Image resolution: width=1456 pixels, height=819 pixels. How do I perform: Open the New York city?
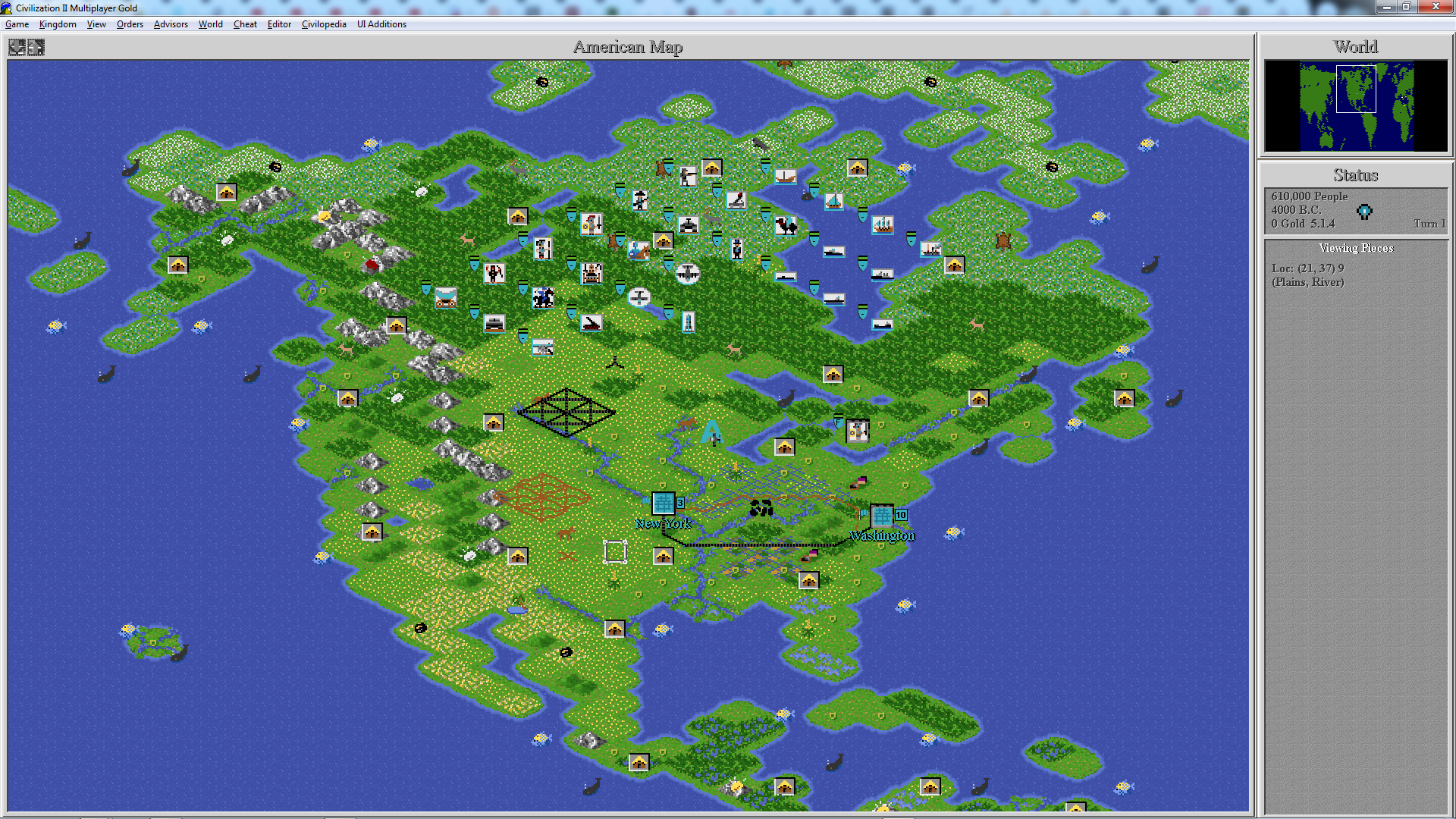[x=664, y=503]
